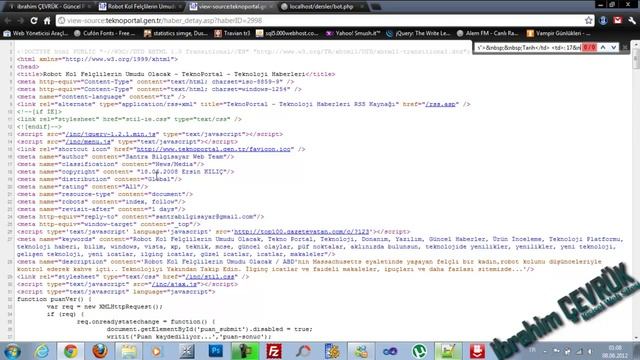Click the page title text in source
Image resolution: width=640 pixels, height=360 pixels.
[x=174, y=74]
